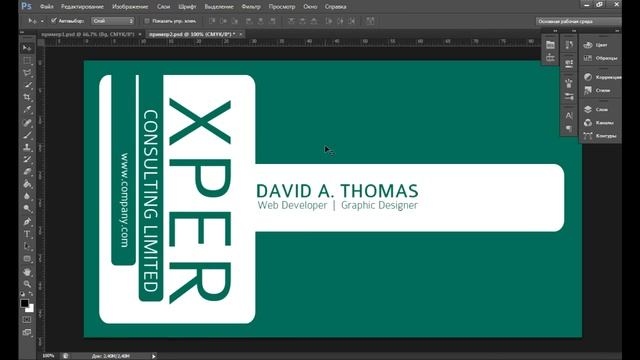Viewport: 640px width, 360px height.
Task: Open the tool preset picker arrow
Action: coord(42,21)
